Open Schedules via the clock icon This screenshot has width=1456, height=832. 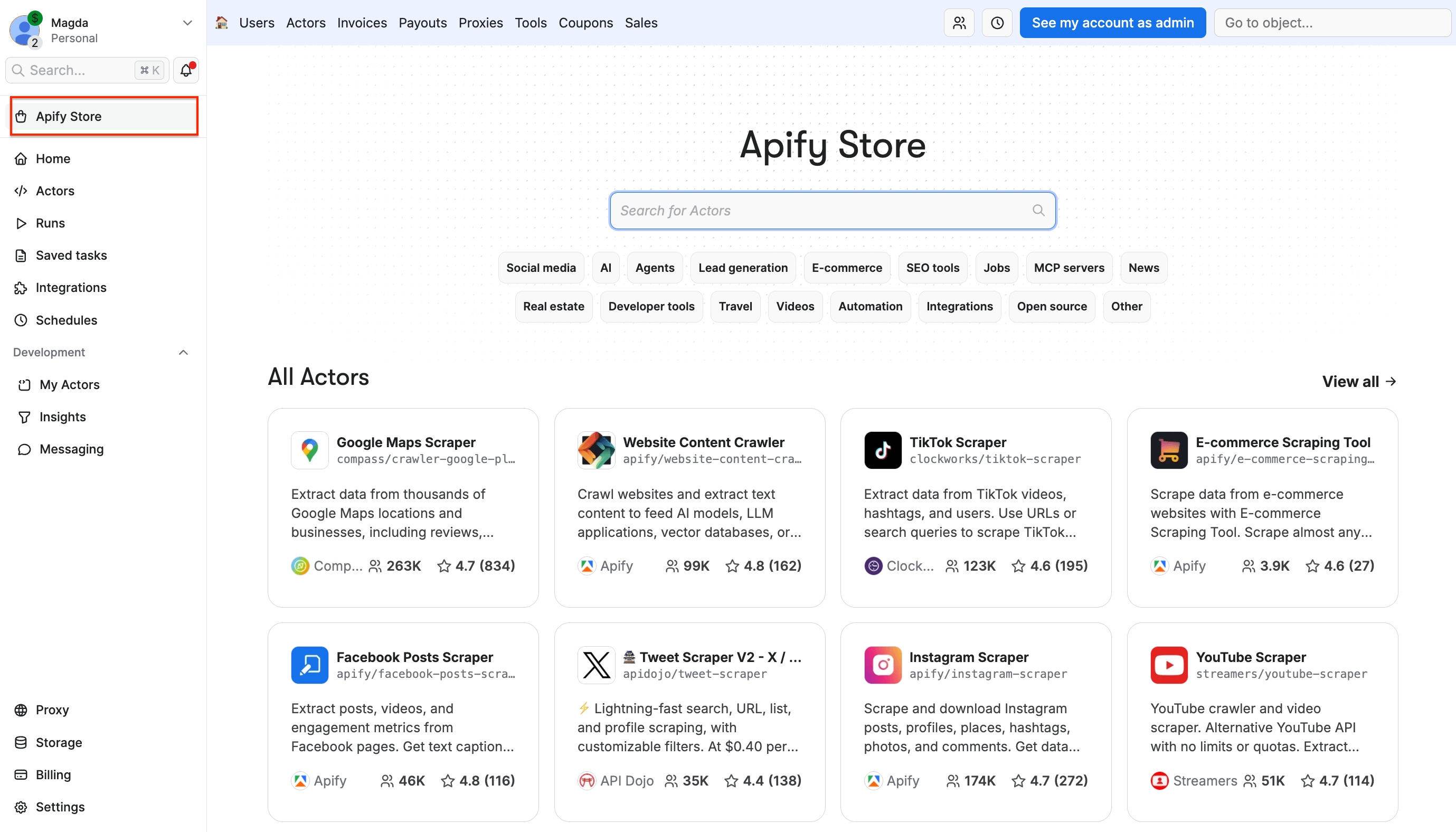tap(21, 320)
